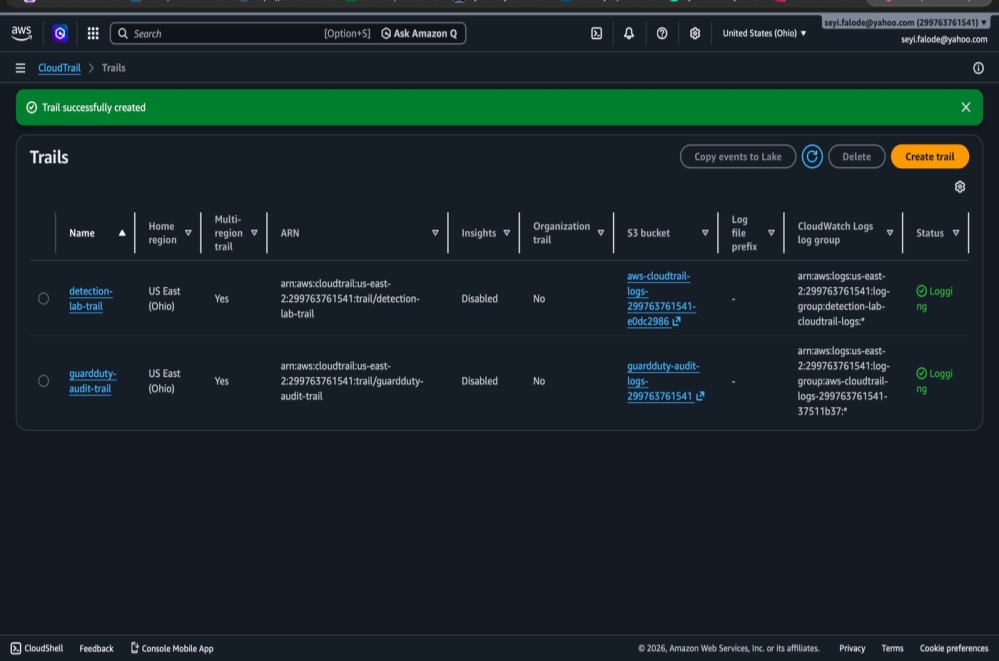999x661 pixels.
Task: Click the guardduty-audit-trail ARN text
Action: 352,381
